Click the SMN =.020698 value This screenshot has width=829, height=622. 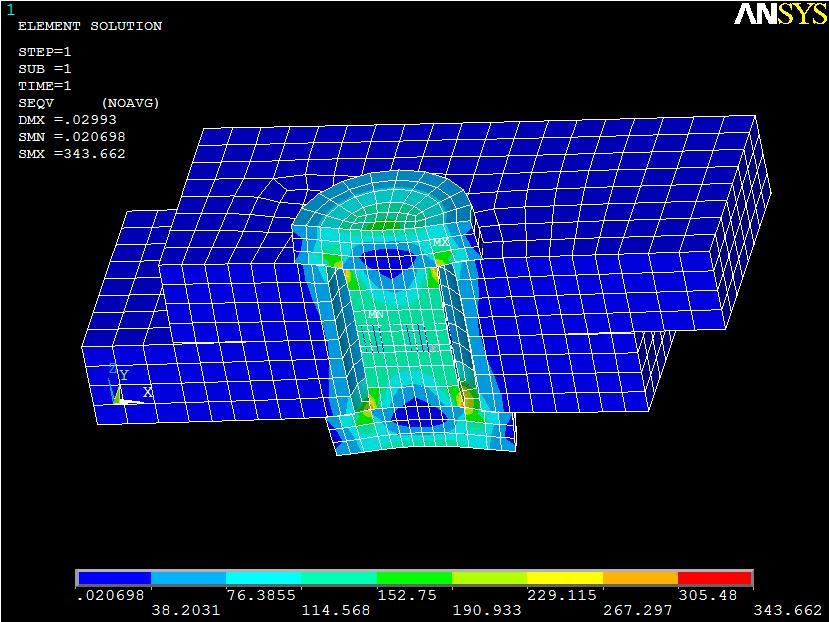(71, 137)
